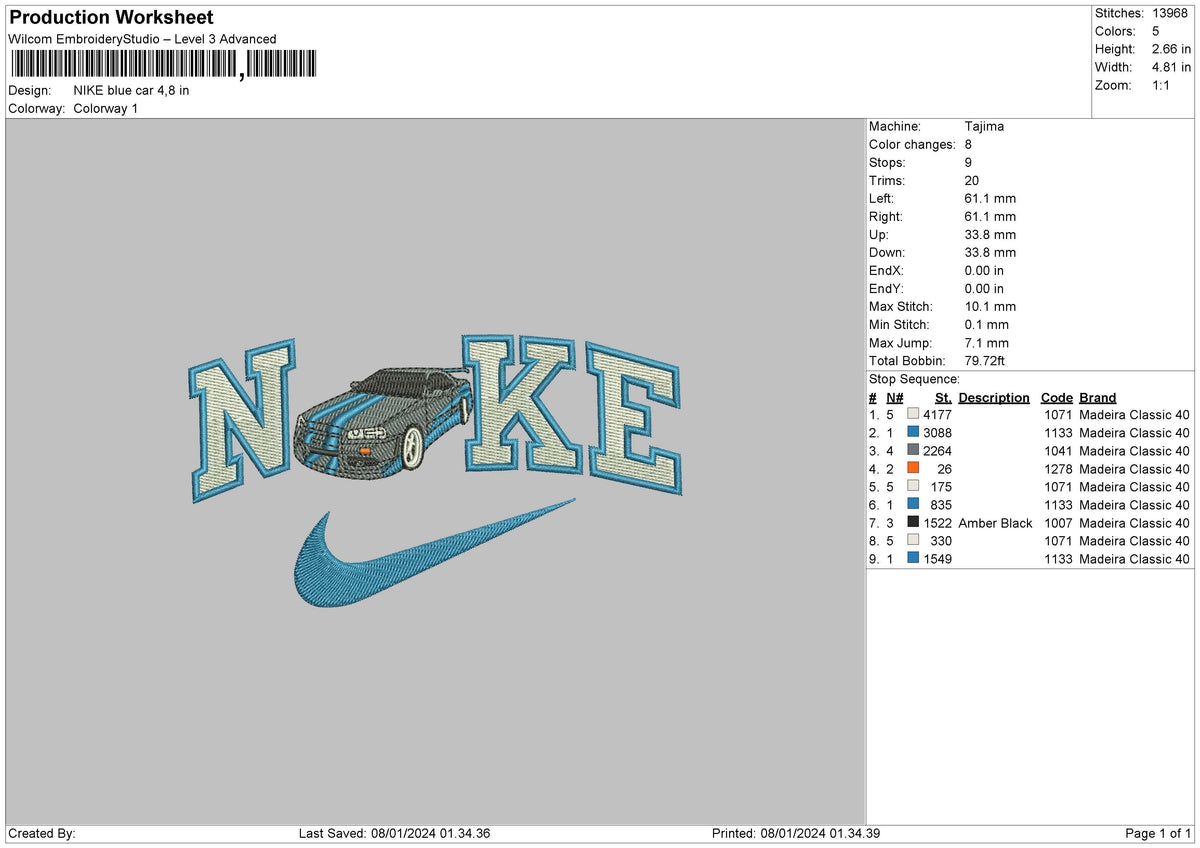Click 'Page 1 of 1' in footer
Screen dimensions: 1200x848
tap(1158, 833)
